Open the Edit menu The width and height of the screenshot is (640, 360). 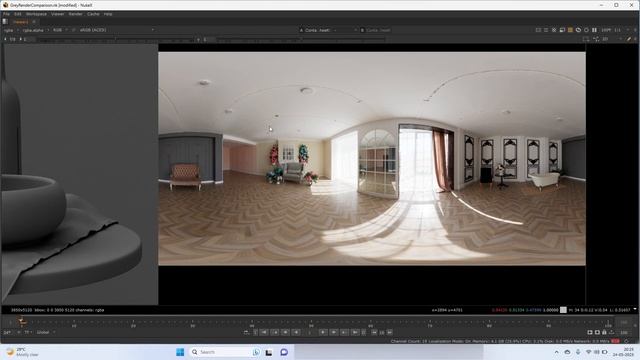[18, 14]
